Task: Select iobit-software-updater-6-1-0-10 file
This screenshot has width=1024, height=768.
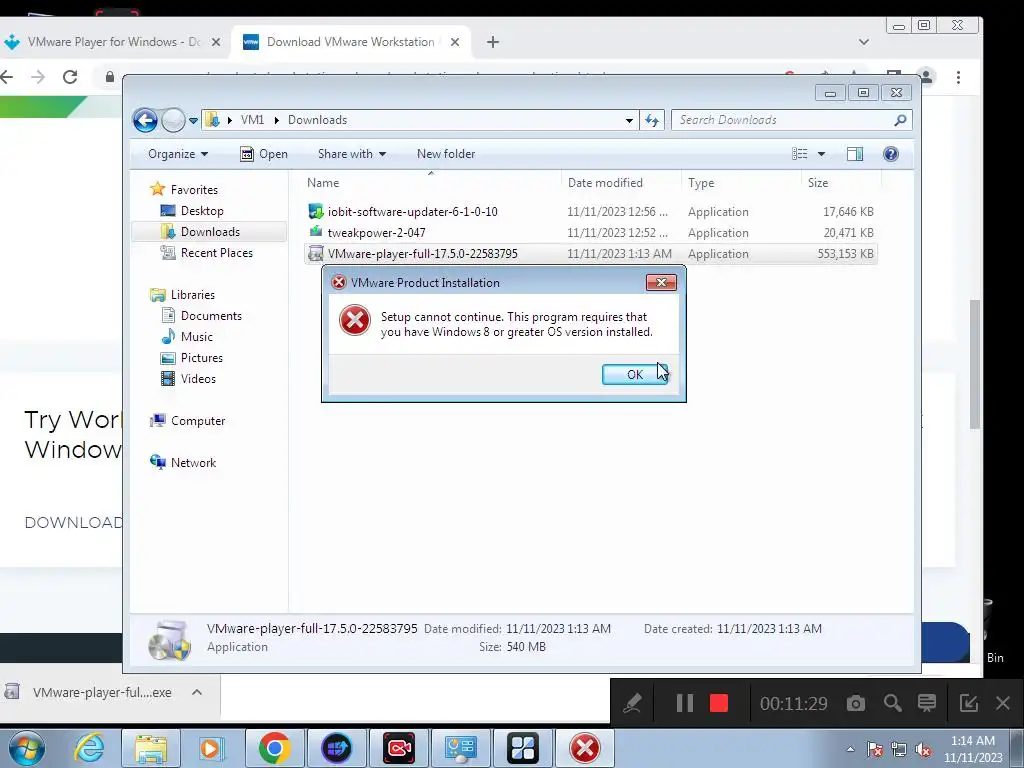Action: point(590,212)
